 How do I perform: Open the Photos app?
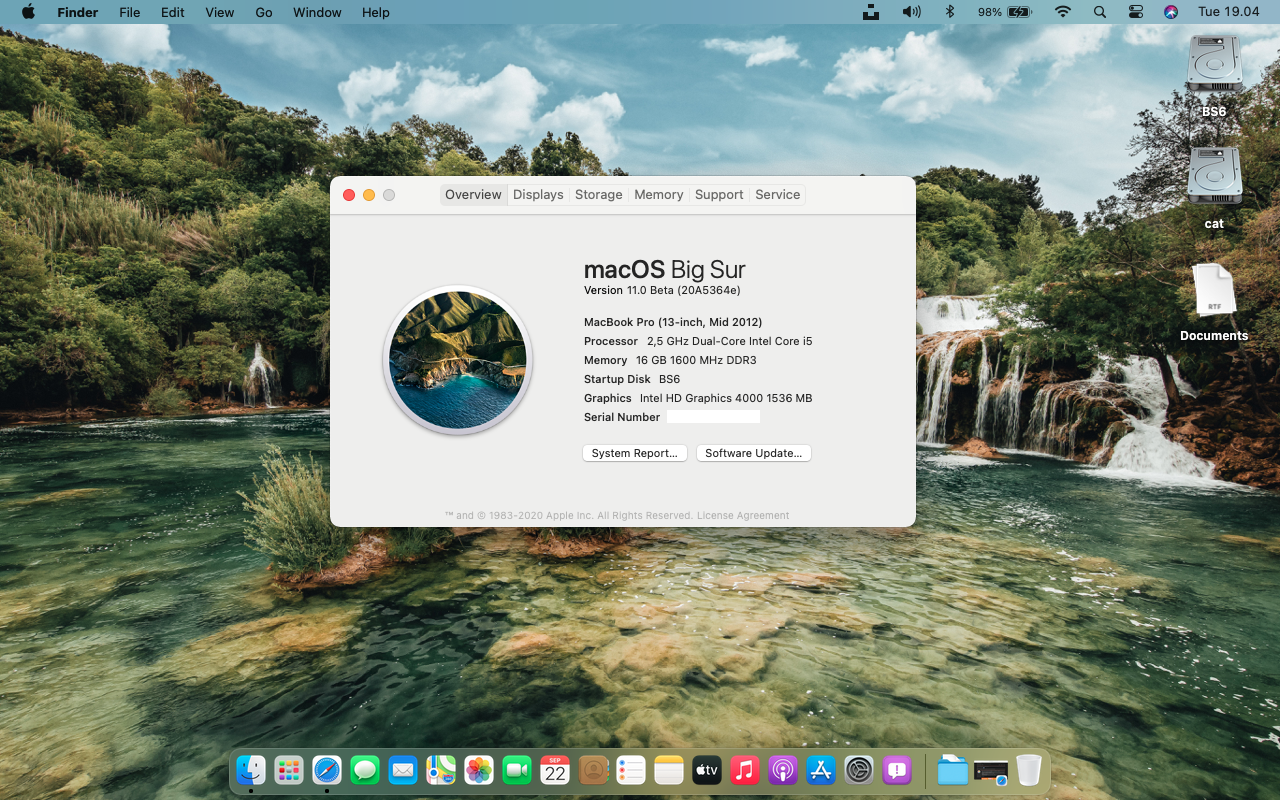click(479, 770)
